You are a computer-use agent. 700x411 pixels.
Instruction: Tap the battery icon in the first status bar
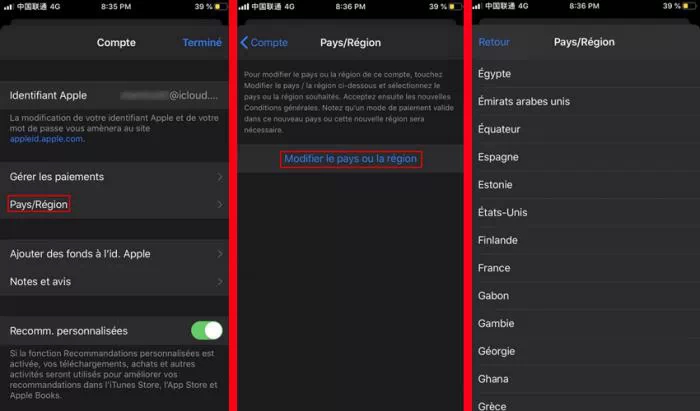[x=221, y=7]
